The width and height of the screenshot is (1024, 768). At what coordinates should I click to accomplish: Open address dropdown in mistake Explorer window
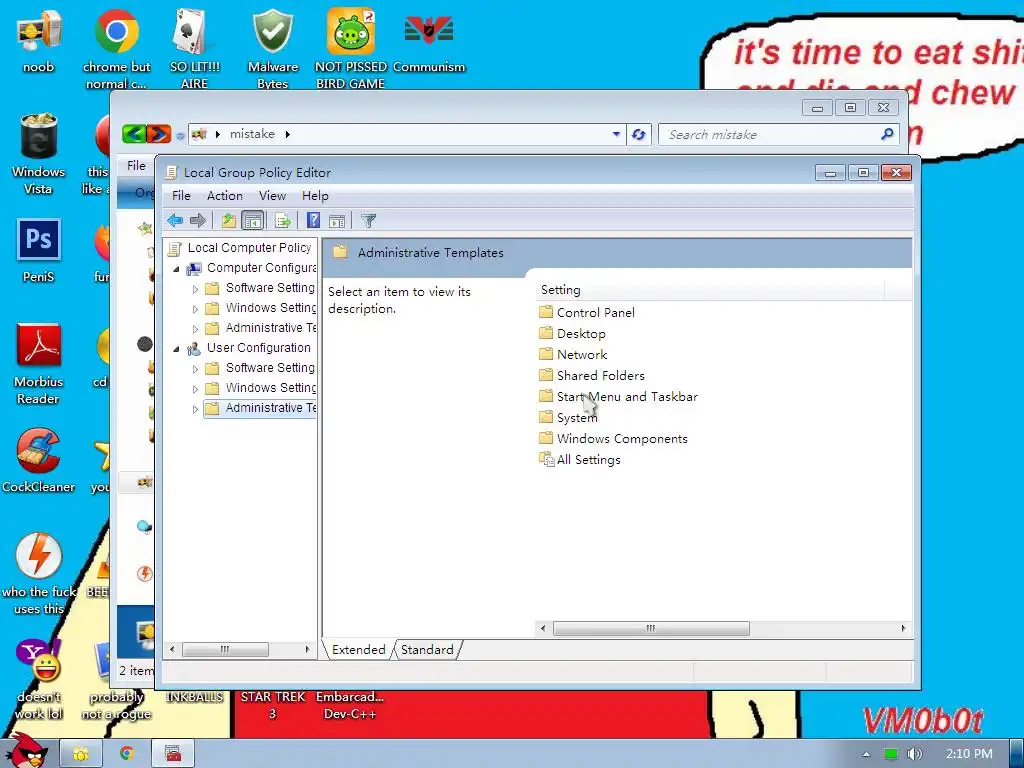tap(616, 134)
